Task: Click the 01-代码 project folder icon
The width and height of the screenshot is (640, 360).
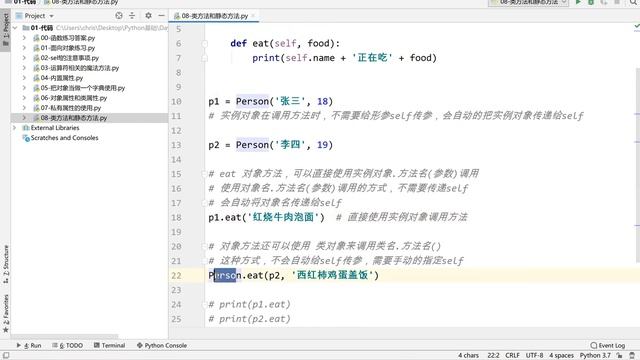Action: pyautogui.click(x=26, y=28)
